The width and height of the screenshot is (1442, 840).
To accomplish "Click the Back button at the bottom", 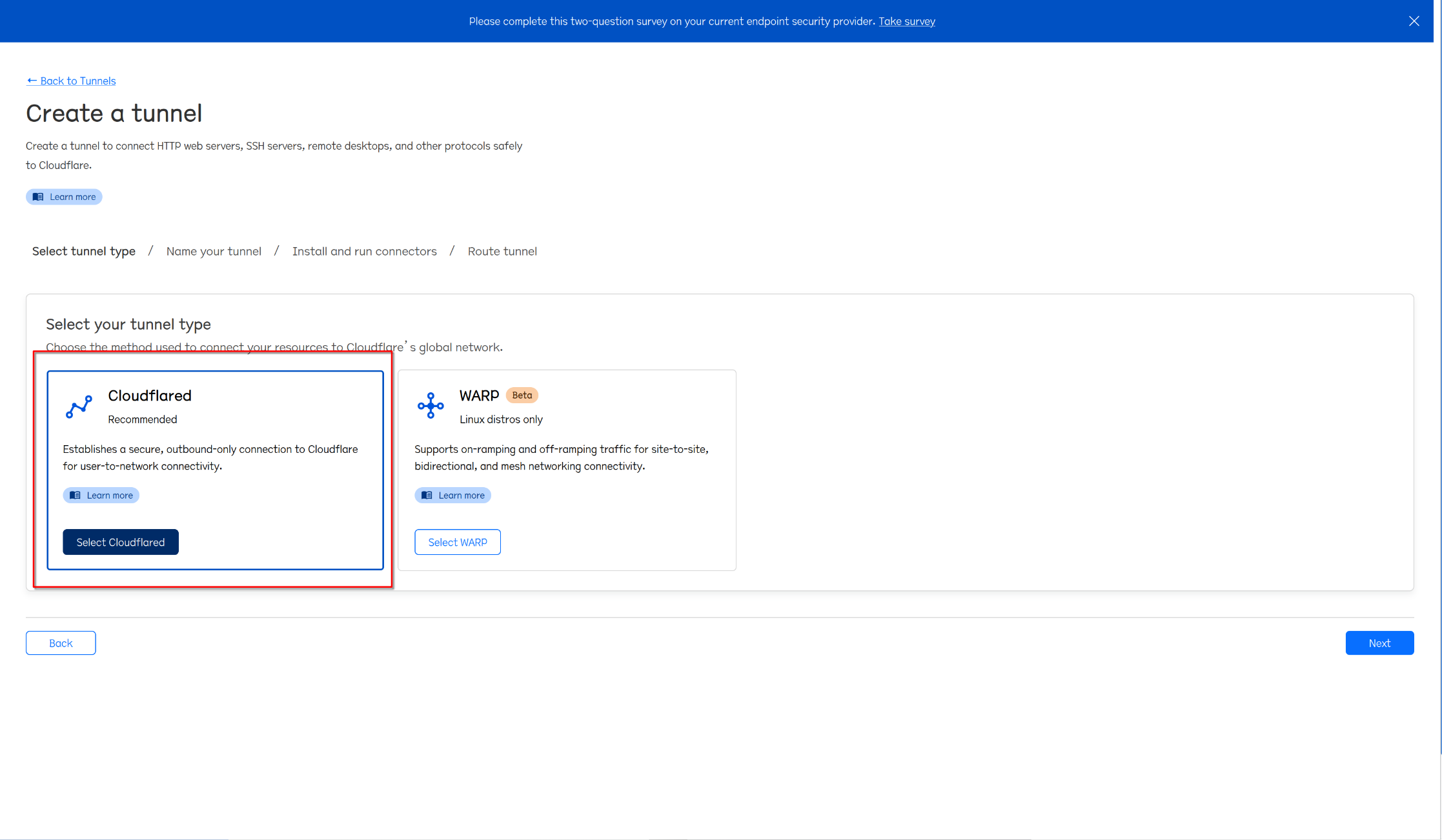I will 61,643.
